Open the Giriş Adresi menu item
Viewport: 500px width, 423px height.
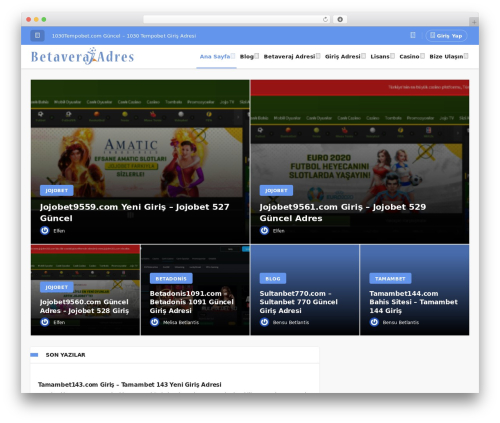(x=342, y=57)
